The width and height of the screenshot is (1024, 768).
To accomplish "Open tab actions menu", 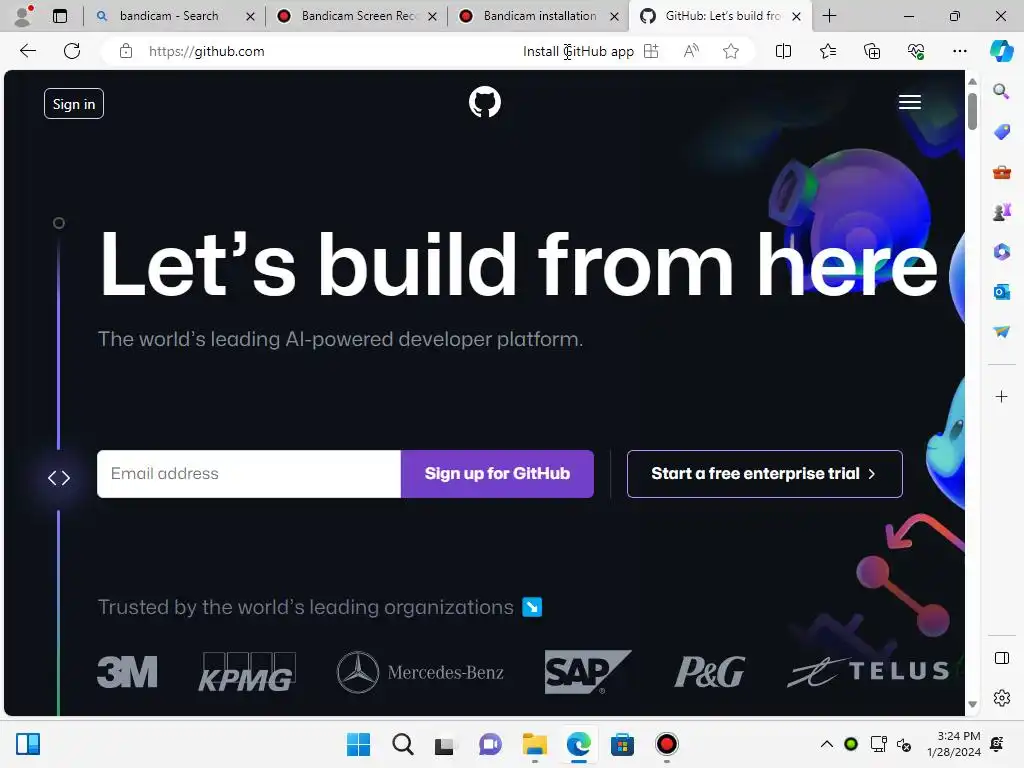I will coord(59,16).
